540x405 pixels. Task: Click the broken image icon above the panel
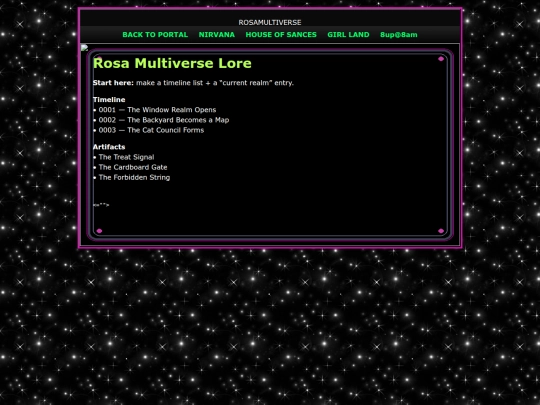84,48
